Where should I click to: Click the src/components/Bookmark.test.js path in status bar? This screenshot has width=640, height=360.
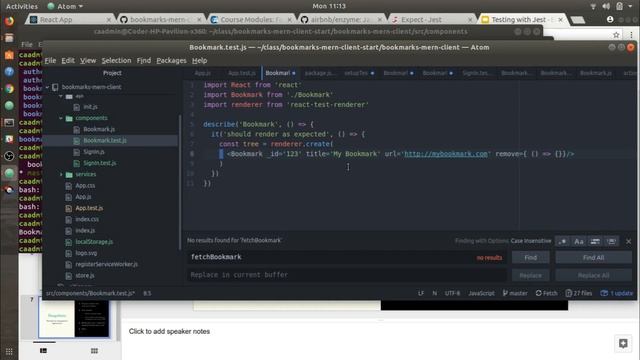90,293
